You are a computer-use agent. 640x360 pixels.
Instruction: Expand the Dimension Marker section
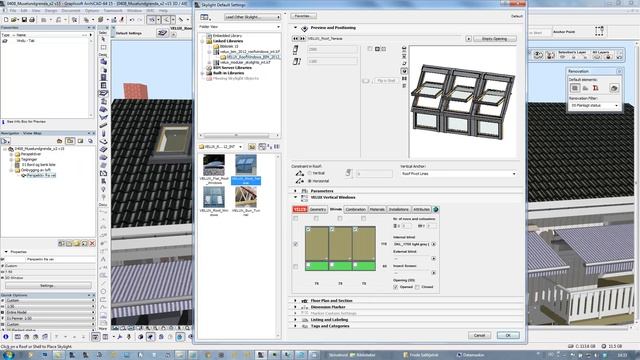296,307
